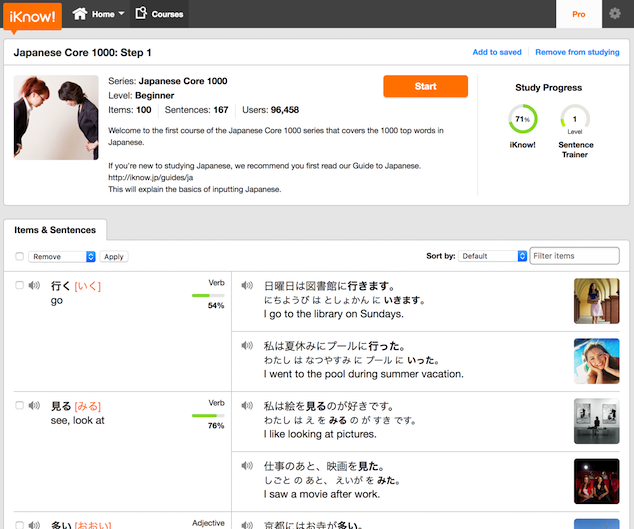
Task: Play audio for movie sentence
Action: tap(247, 466)
